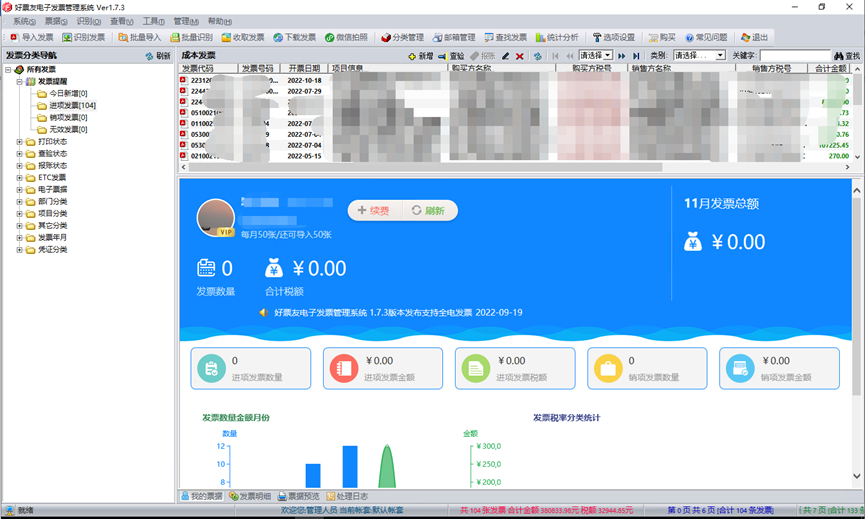Select 销项发票[0] folder in tree
Screen dimensions: 865x519
pyautogui.click(x=62, y=117)
